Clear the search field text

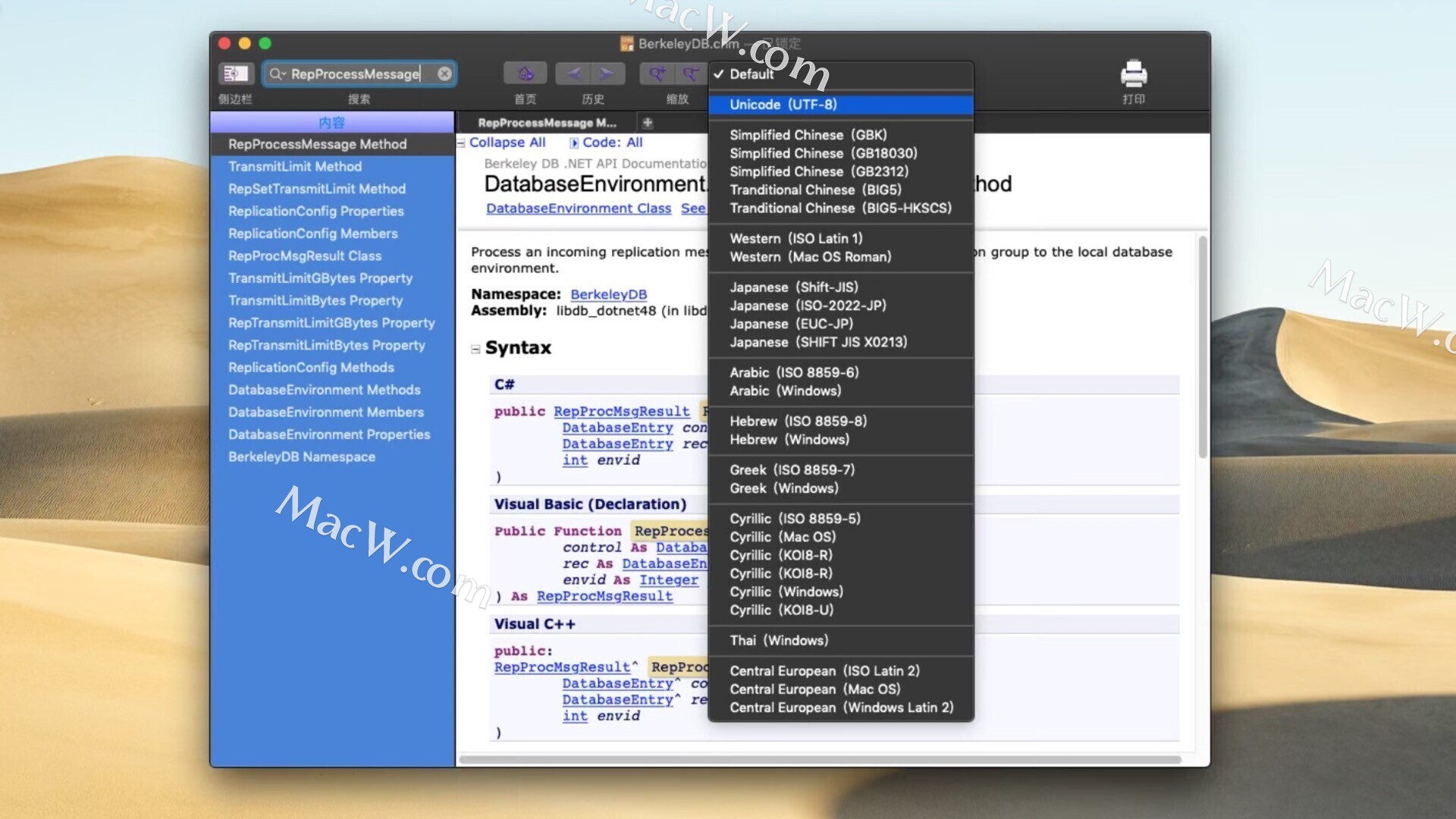444,74
